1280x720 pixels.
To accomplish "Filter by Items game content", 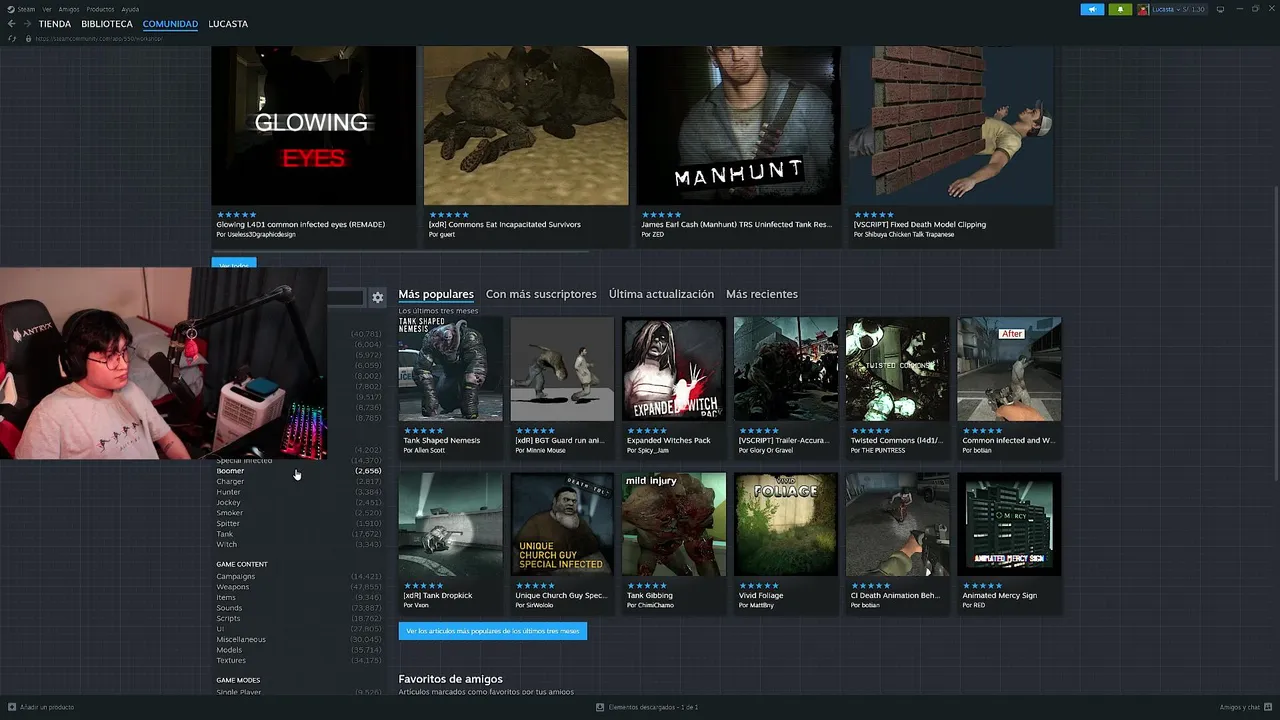I will point(226,598).
